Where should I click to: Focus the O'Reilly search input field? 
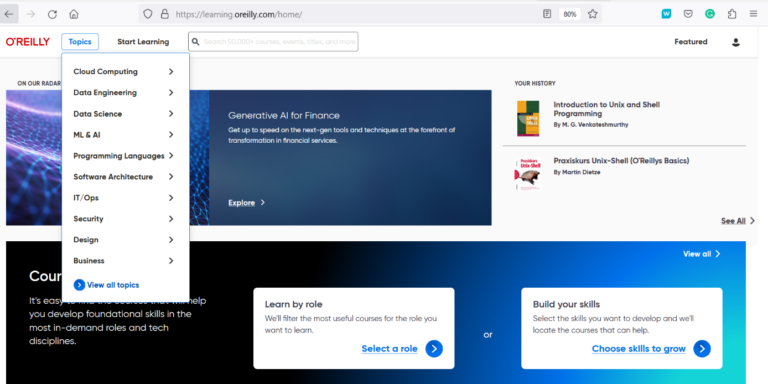tap(273, 42)
